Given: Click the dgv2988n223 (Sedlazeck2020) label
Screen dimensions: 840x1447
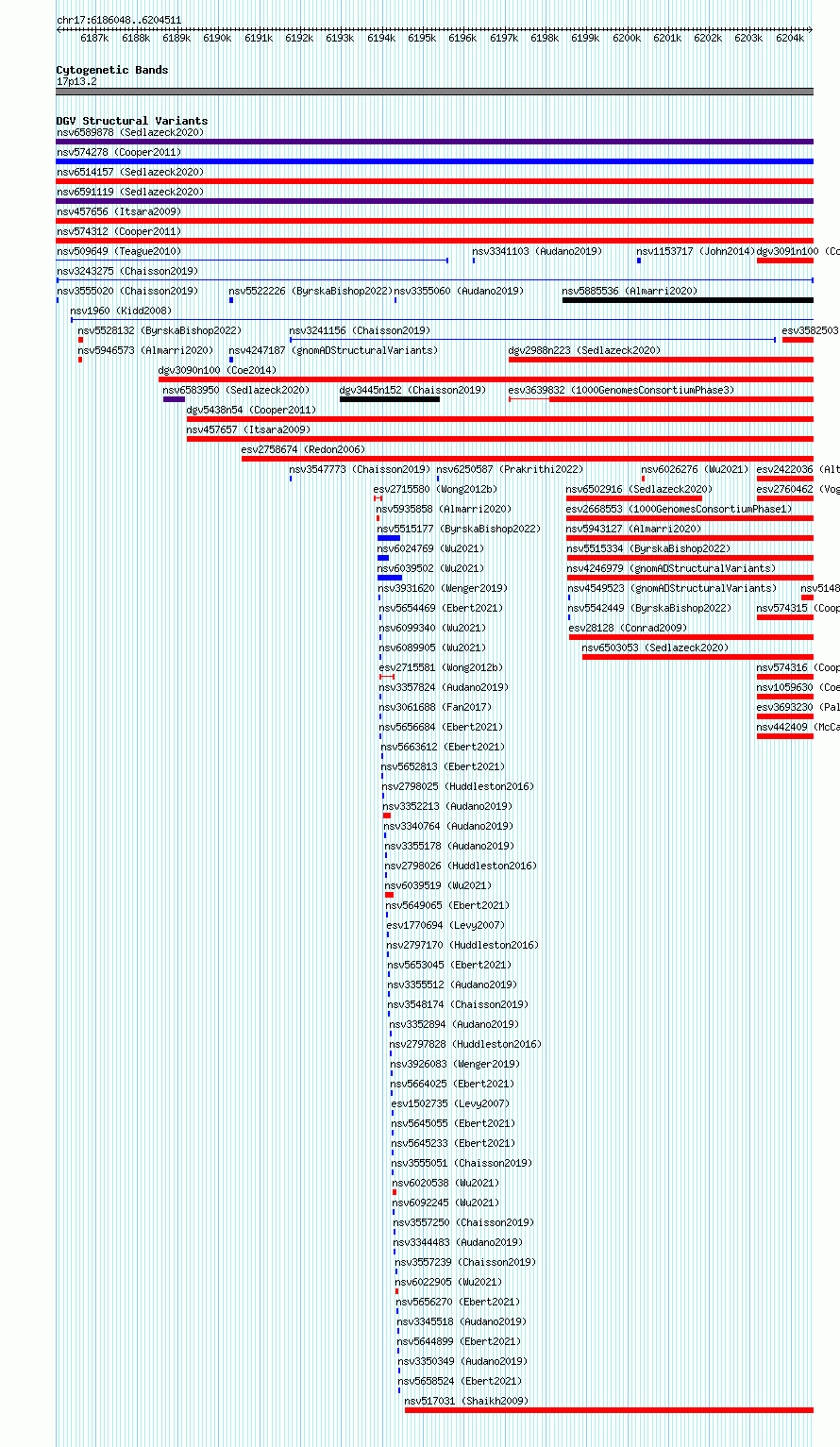Looking at the screenshot, I should (x=584, y=351).
